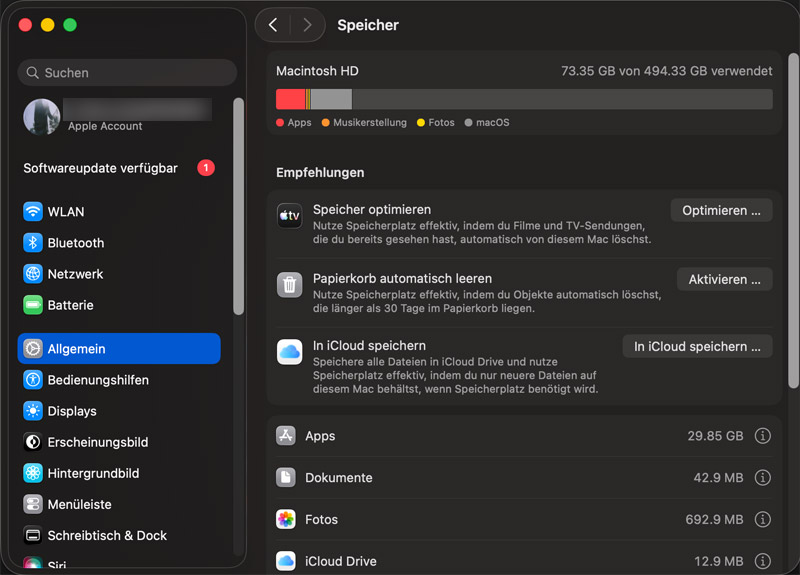Click the trash can Papierkorb icon
The image size is (800, 575).
click(x=289, y=284)
